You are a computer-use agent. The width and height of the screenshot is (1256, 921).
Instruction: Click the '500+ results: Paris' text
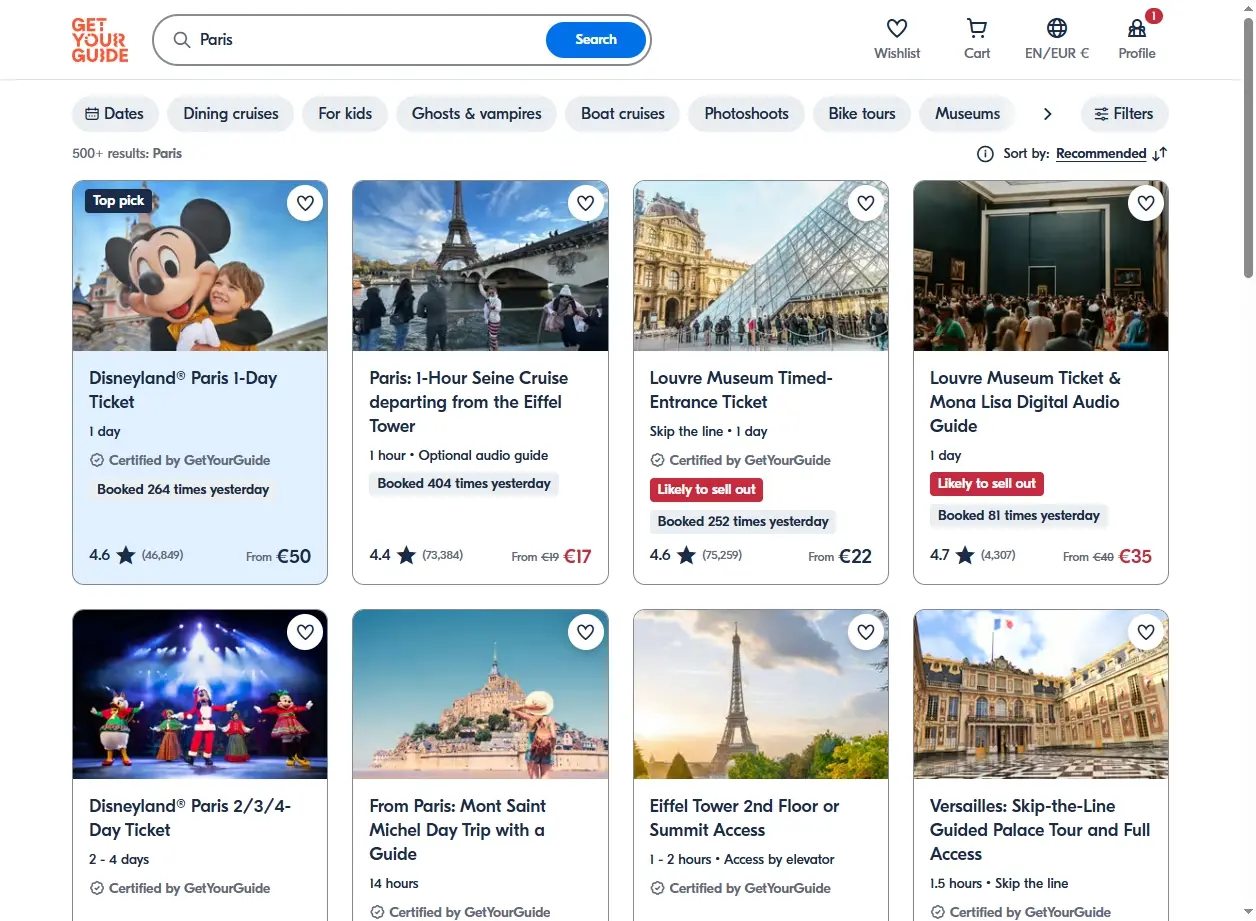tap(127, 154)
